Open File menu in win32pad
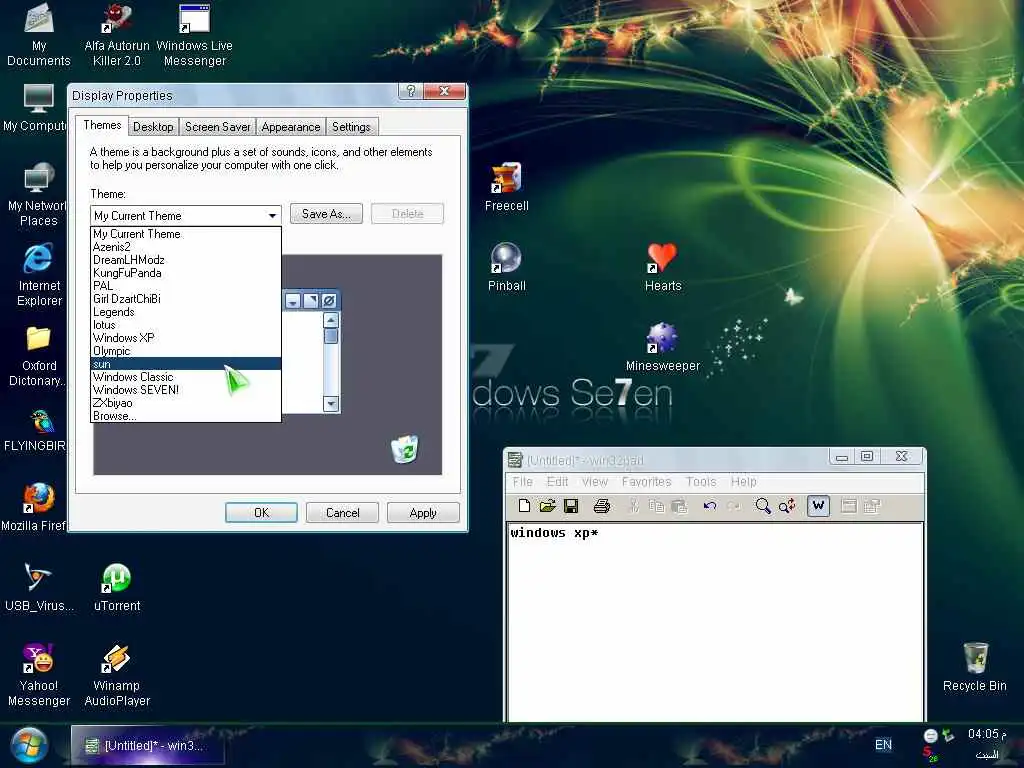 tap(522, 482)
